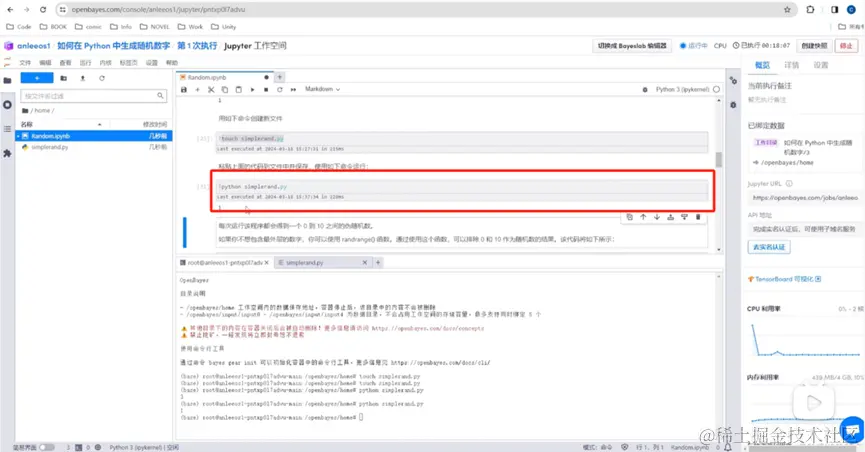
Task: Refresh the file browser list
Action: 102,78
